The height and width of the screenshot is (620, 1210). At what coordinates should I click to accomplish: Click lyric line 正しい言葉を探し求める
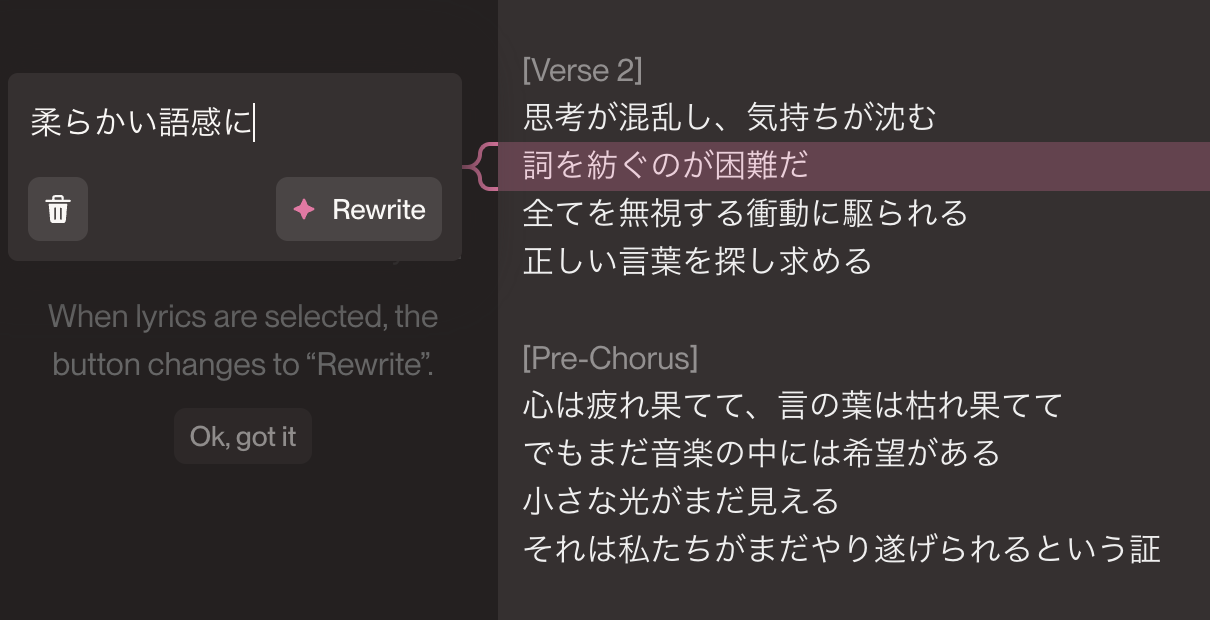(x=697, y=261)
